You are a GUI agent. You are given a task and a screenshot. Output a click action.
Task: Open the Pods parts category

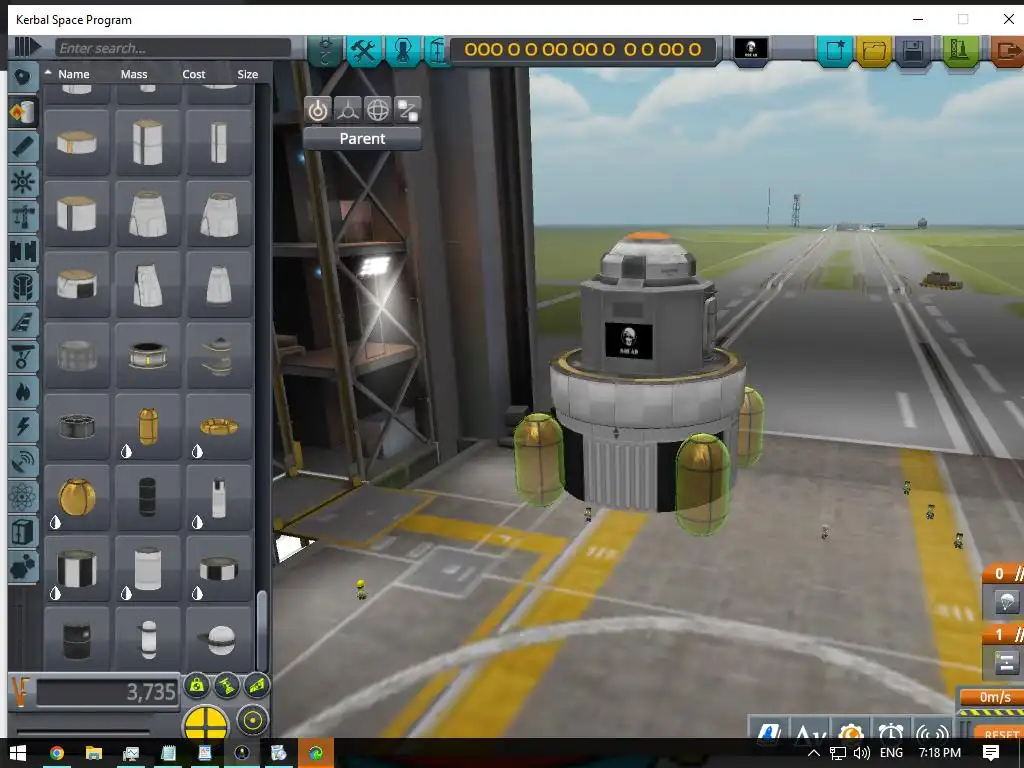pos(24,78)
